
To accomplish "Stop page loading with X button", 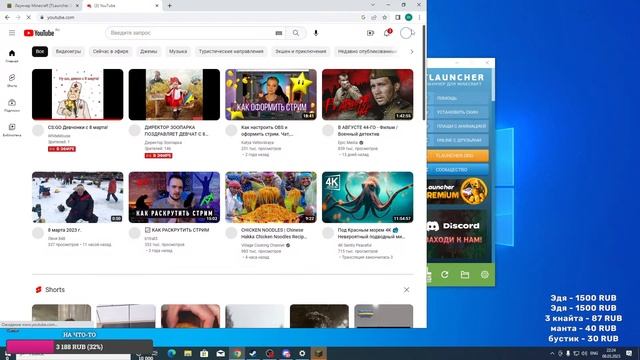I will 28,17.
